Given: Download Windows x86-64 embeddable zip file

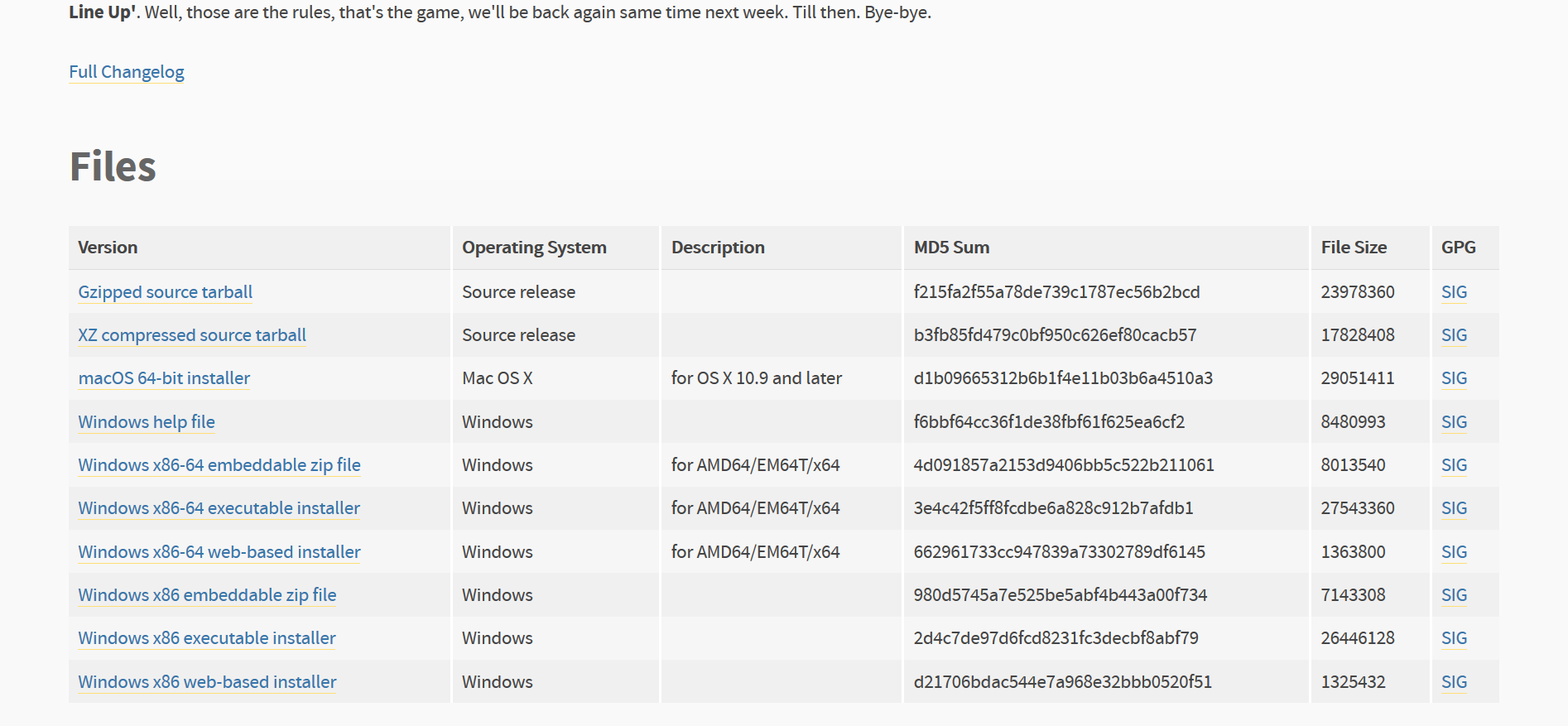Looking at the screenshot, I should tap(219, 465).
